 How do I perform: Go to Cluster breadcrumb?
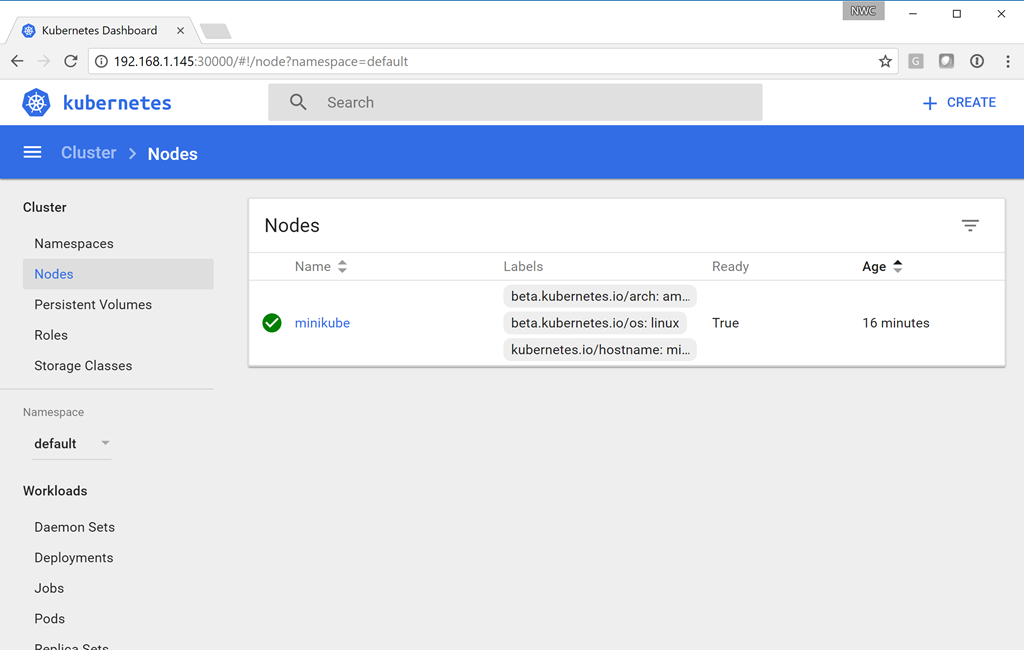[88, 152]
